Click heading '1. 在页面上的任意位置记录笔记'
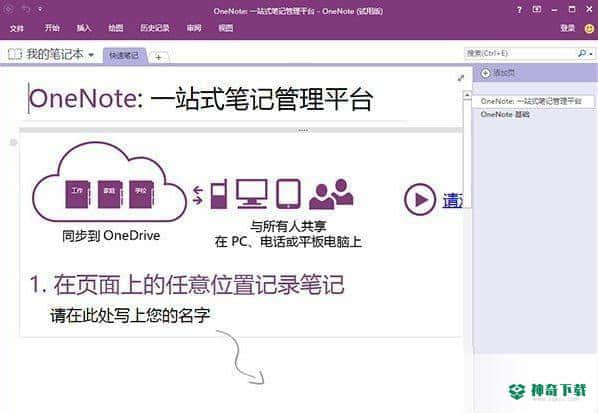598x413 pixels. click(x=187, y=284)
